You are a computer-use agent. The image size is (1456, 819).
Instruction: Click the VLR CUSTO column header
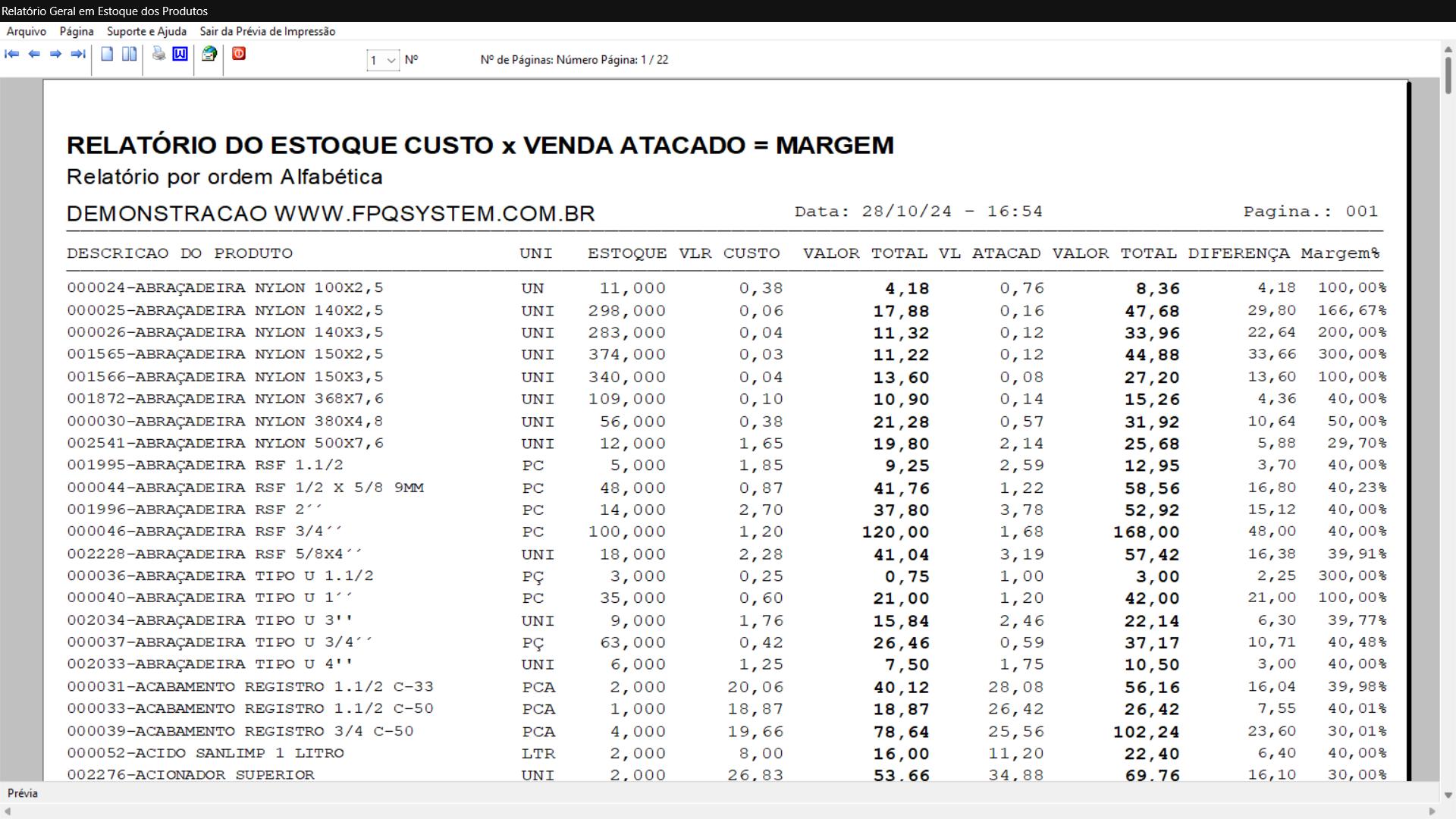(729, 253)
